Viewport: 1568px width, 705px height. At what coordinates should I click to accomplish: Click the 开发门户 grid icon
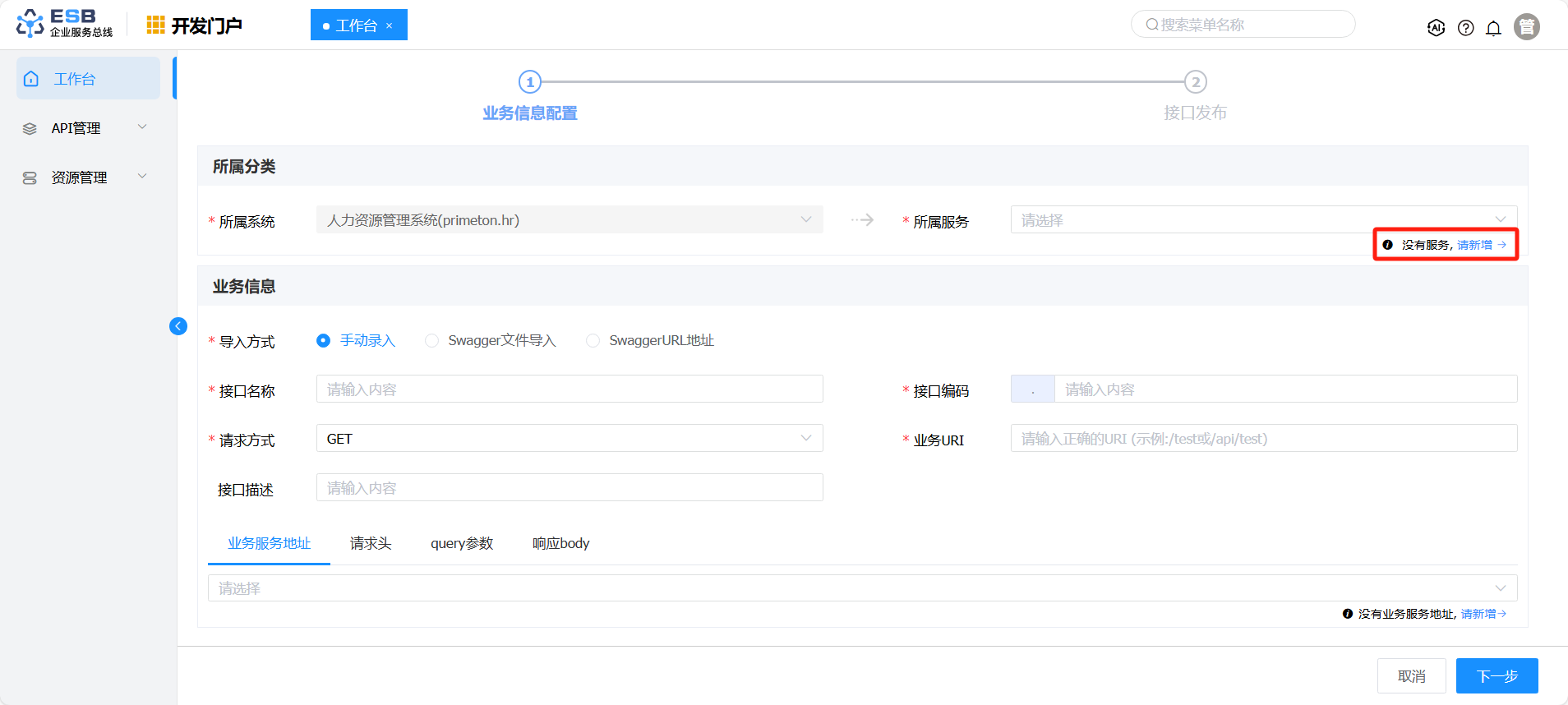pyautogui.click(x=155, y=25)
